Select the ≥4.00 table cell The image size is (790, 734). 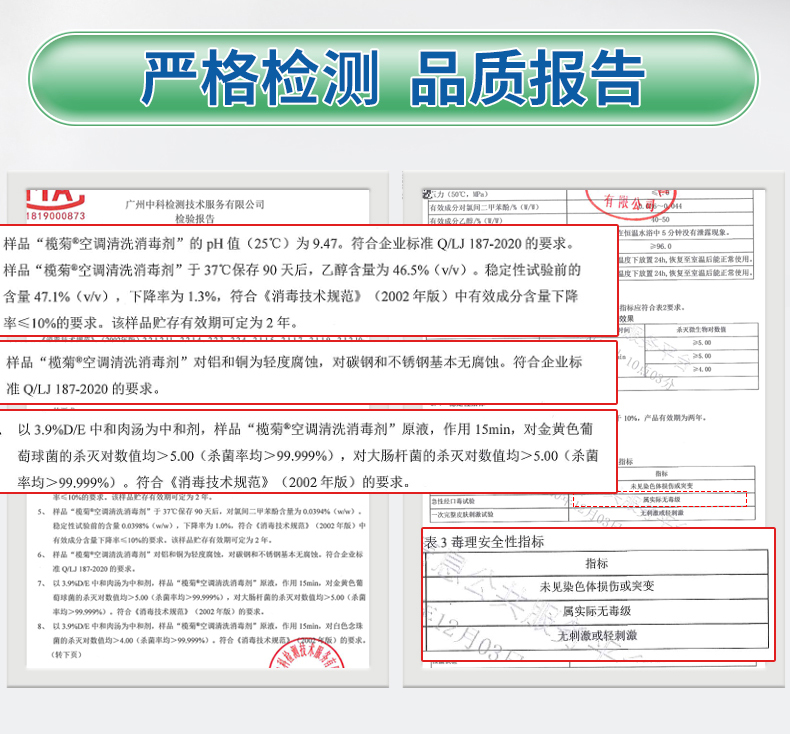click(x=702, y=369)
